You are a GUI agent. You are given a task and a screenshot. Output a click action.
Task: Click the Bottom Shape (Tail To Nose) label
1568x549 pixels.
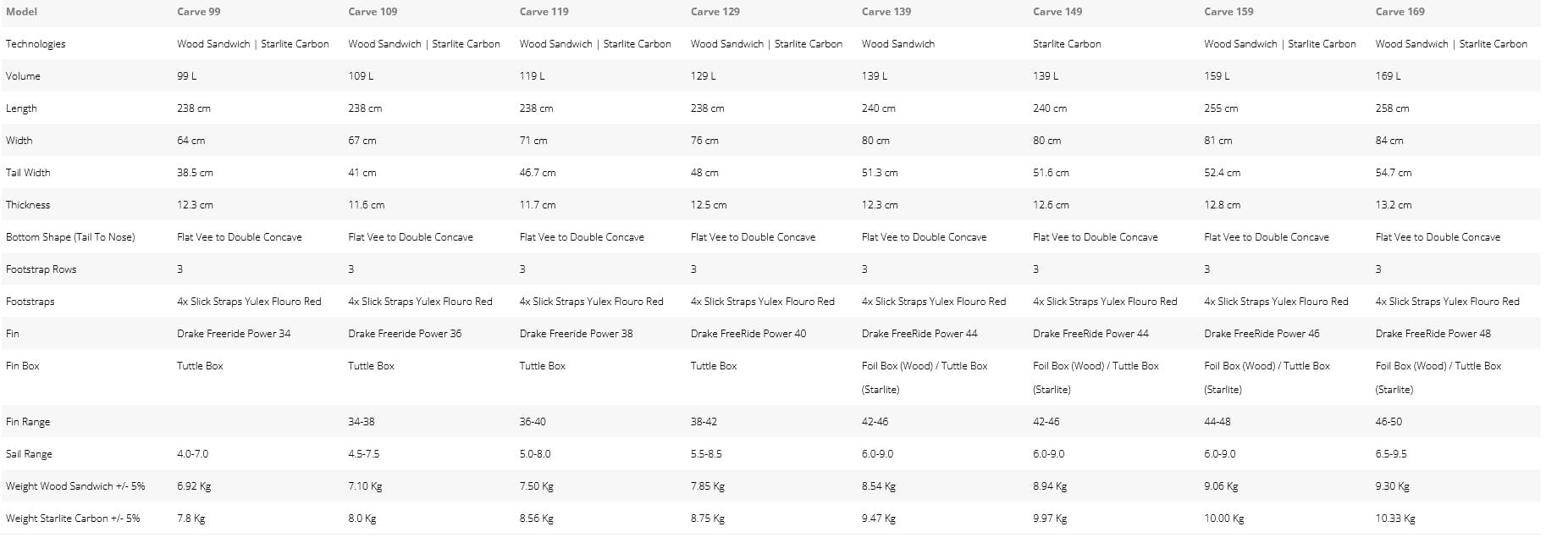tap(70, 237)
